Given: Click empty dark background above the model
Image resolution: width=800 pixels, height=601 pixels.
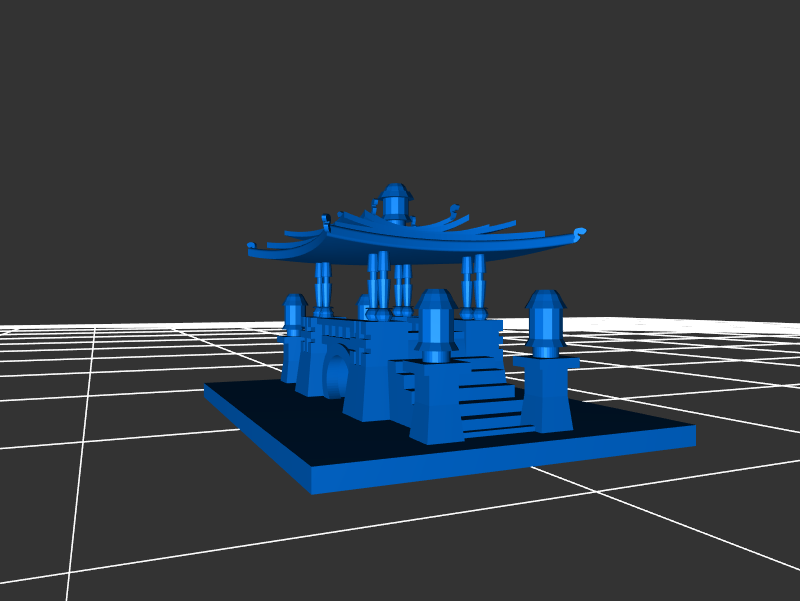Looking at the screenshot, I should (400, 80).
